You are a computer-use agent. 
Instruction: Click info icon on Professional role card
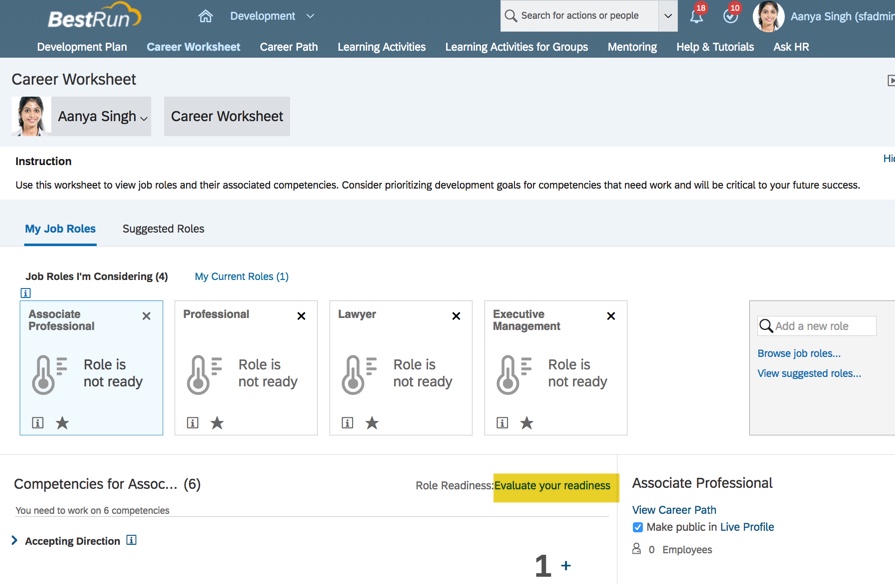point(193,423)
